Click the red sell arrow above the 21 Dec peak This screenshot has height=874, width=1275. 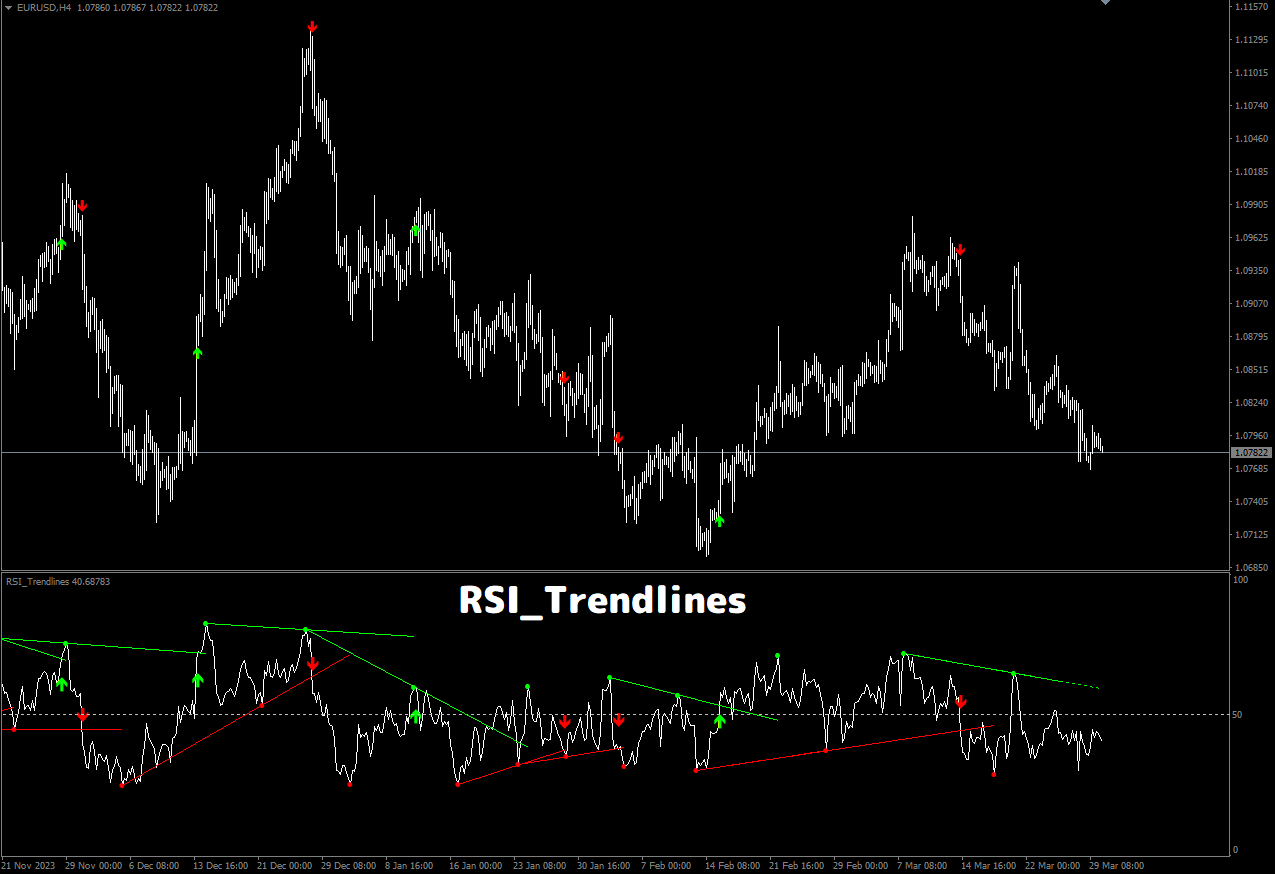coord(311,28)
